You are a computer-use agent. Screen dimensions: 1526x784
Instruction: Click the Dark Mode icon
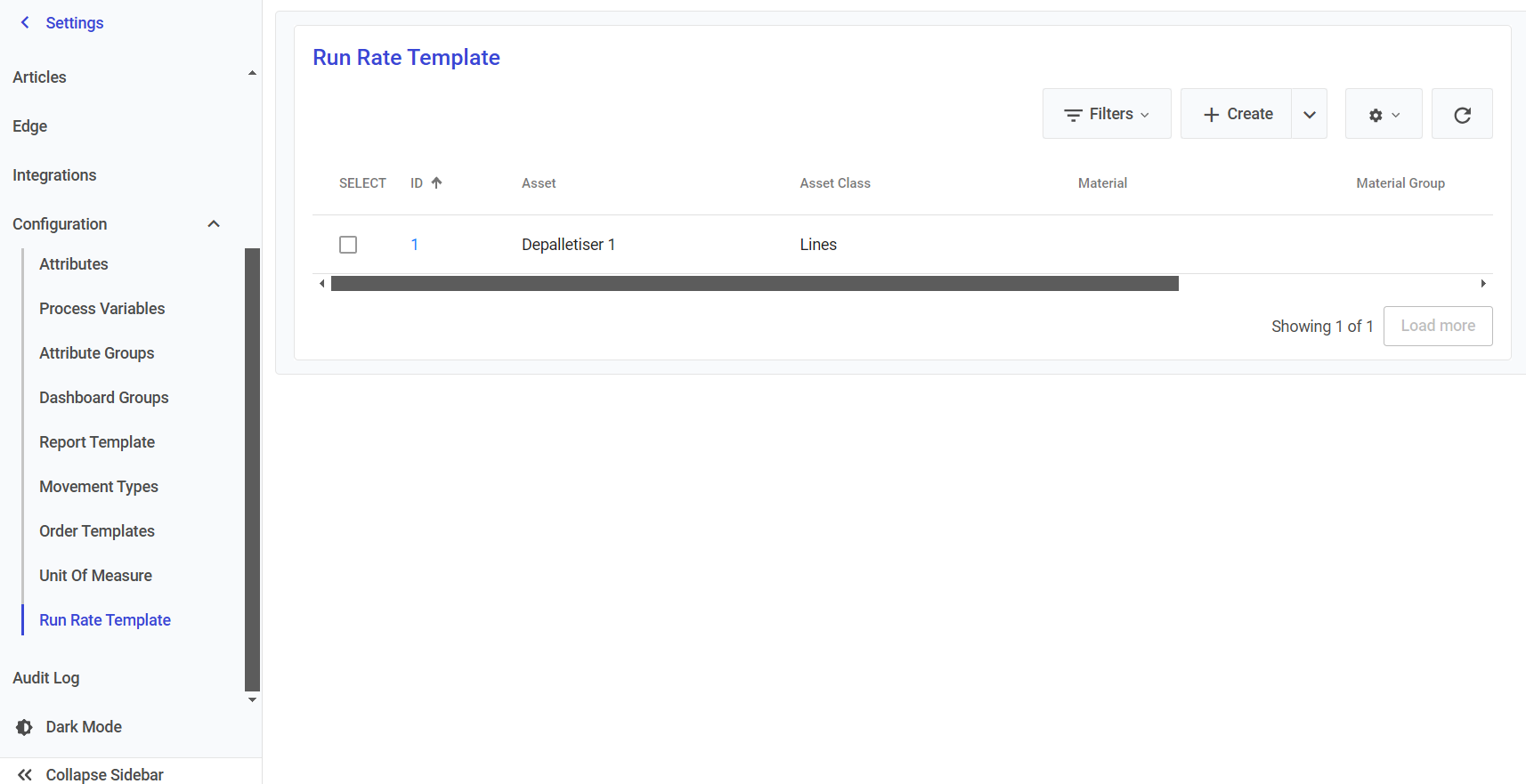[x=25, y=727]
